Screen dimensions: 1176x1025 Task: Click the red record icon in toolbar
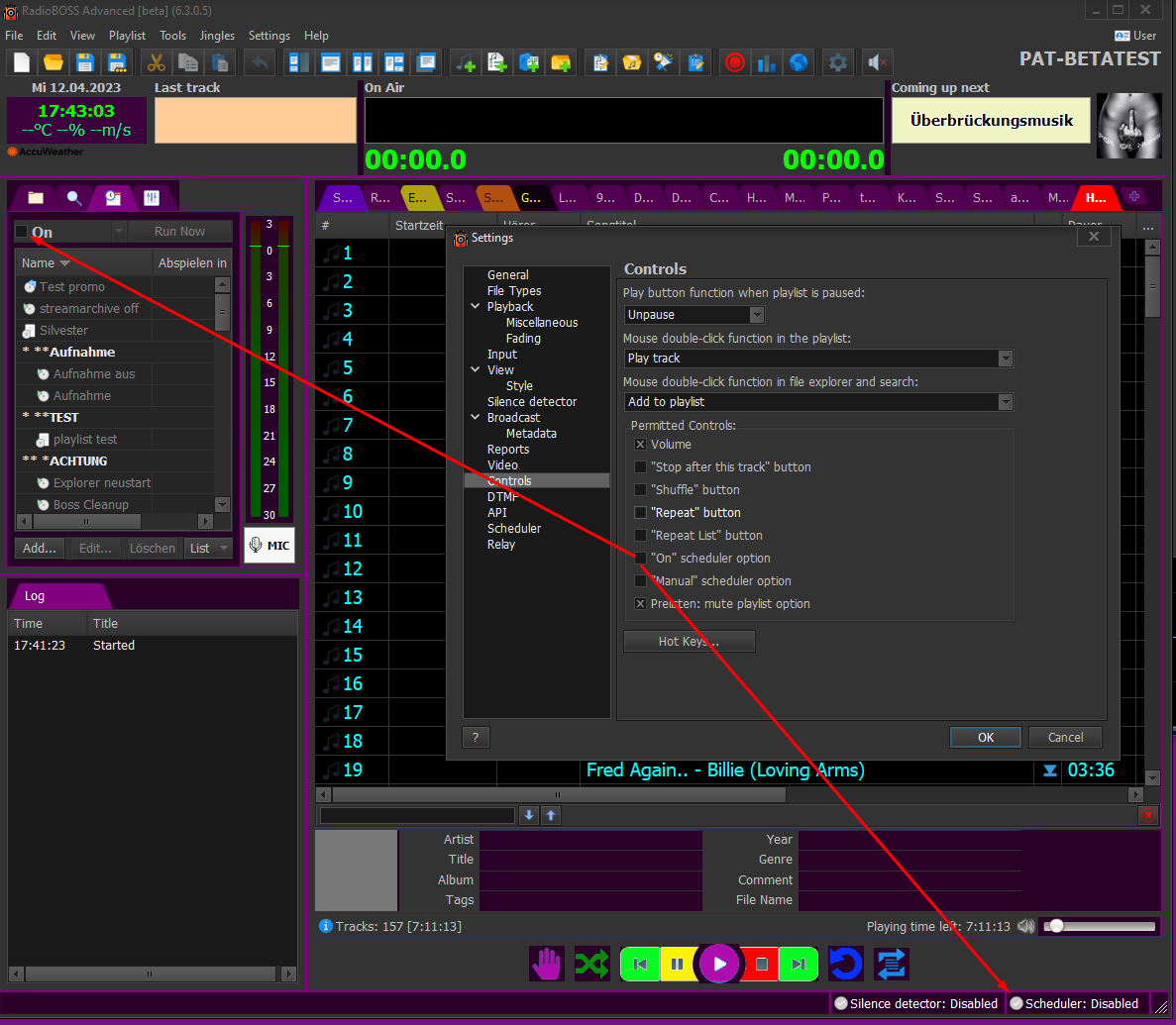pyautogui.click(x=734, y=62)
